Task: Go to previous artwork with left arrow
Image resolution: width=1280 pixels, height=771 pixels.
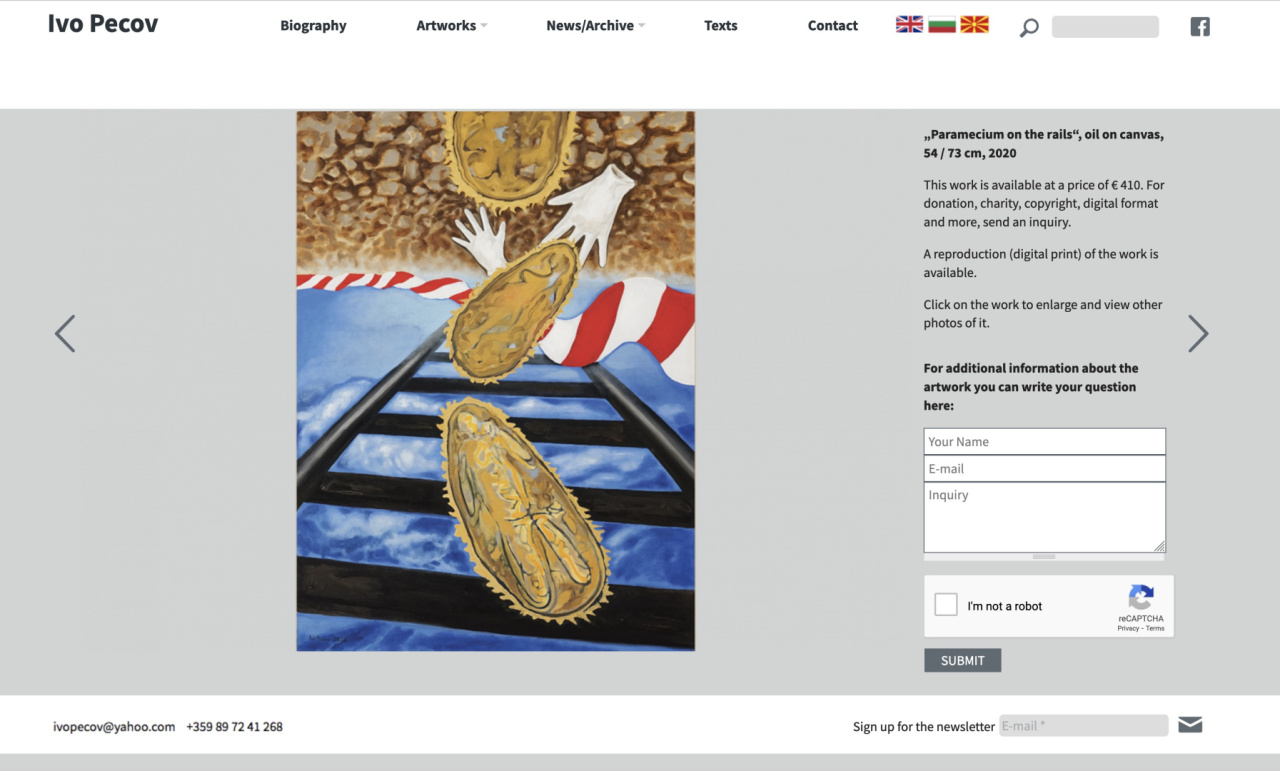Action: click(65, 334)
